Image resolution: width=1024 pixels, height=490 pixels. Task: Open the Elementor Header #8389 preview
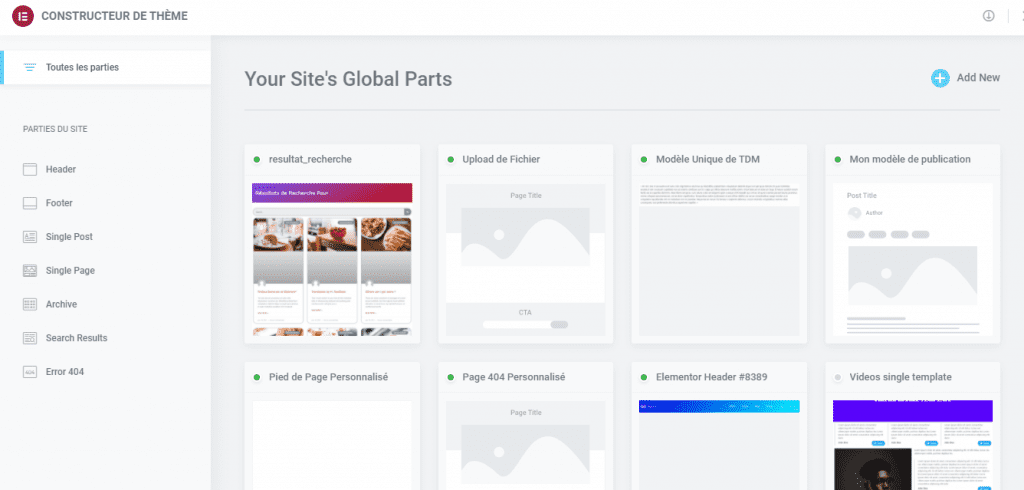point(719,445)
